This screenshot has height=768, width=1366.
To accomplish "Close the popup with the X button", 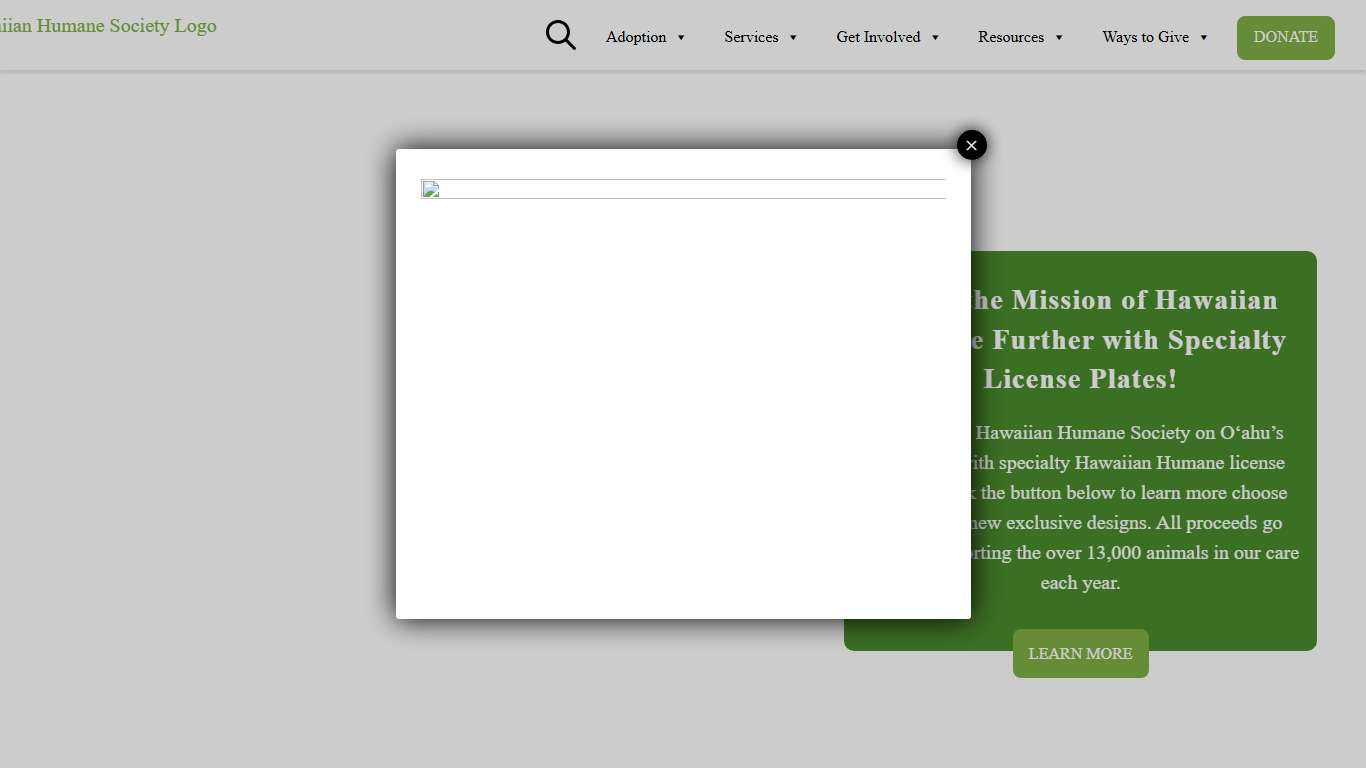I will point(971,145).
